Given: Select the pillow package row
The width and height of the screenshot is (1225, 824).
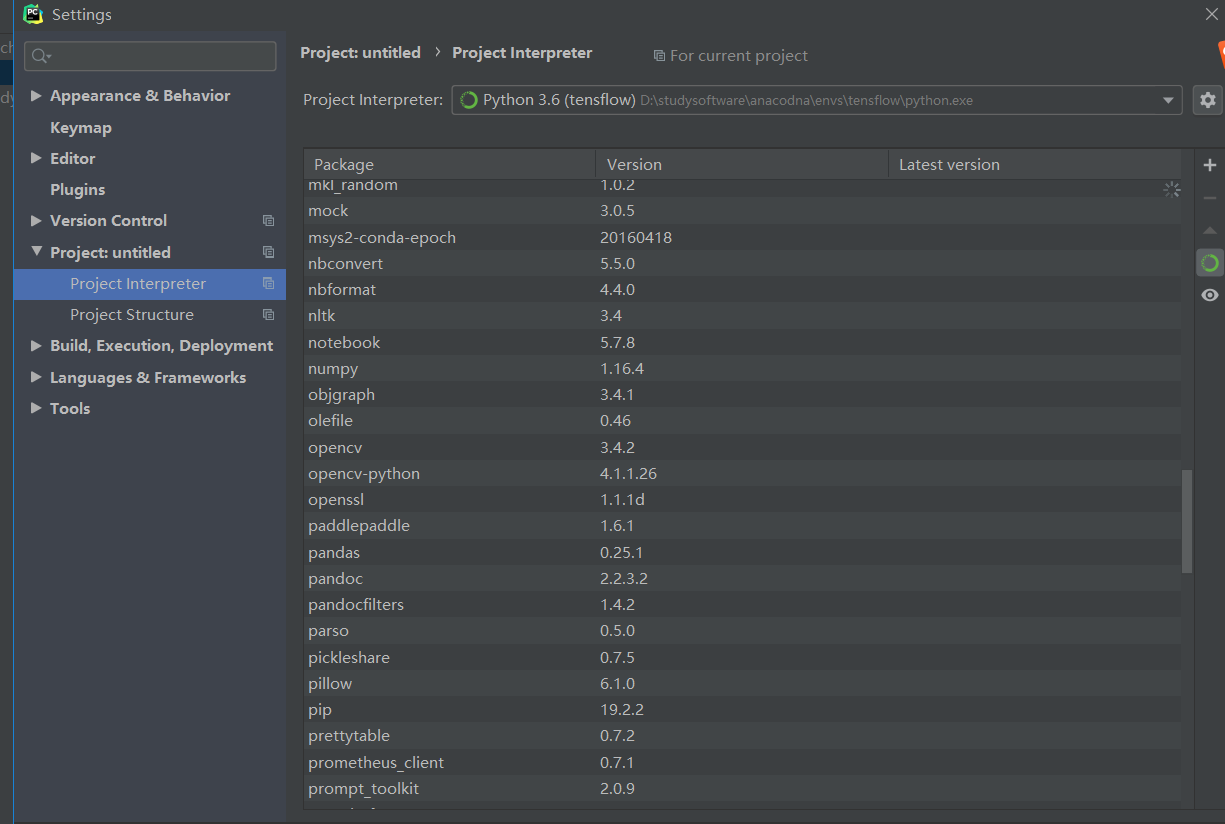Looking at the screenshot, I should pos(743,684).
